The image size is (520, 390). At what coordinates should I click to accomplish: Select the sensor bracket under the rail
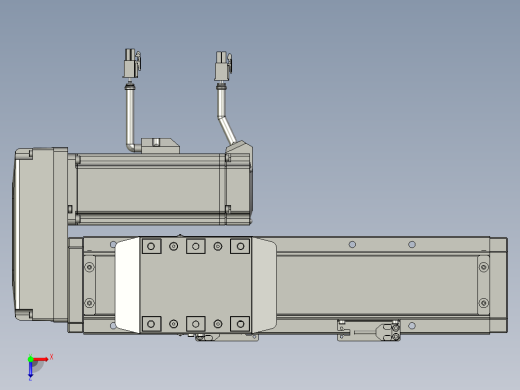(369, 330)
